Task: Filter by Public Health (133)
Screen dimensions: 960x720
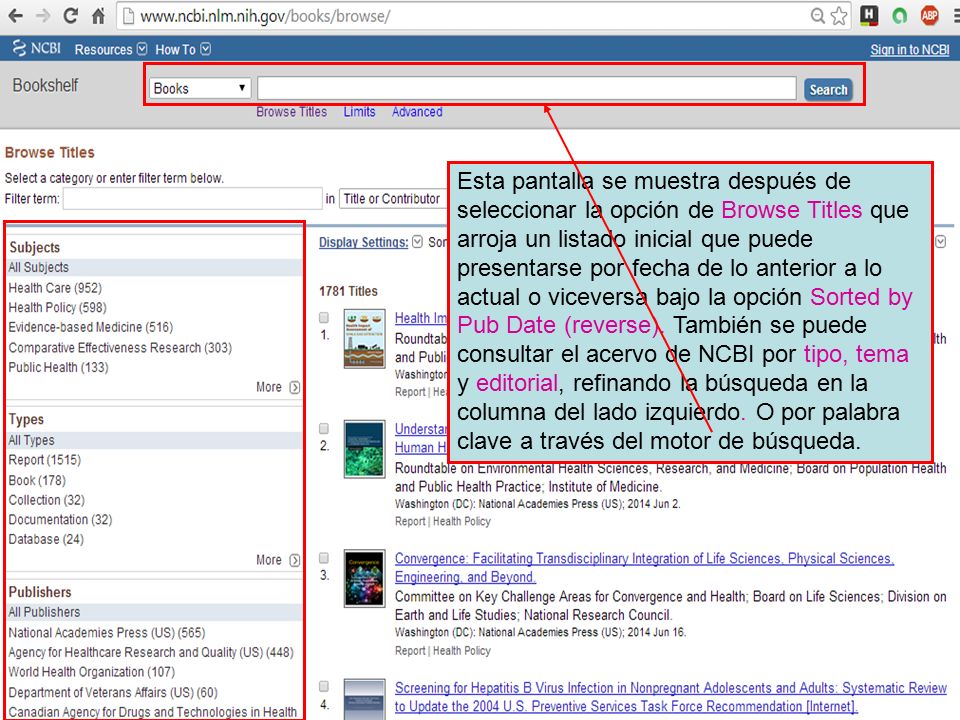Action: tap(58, 367)
